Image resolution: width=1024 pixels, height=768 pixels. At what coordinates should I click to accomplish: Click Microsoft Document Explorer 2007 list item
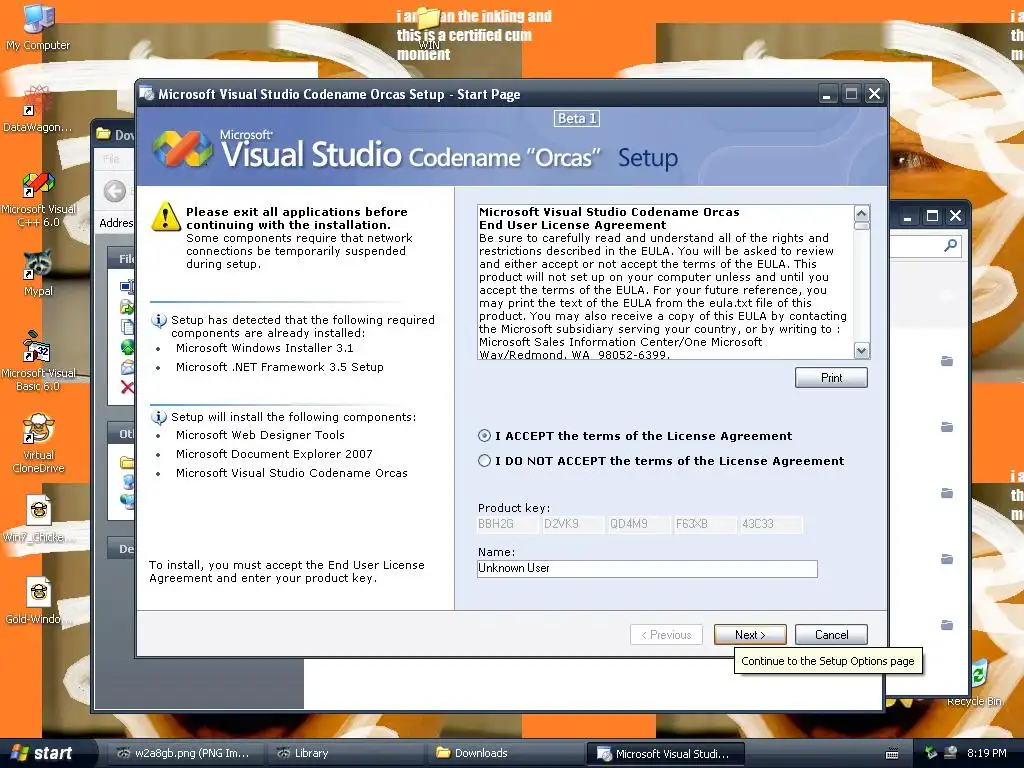(x=274, y=454)
